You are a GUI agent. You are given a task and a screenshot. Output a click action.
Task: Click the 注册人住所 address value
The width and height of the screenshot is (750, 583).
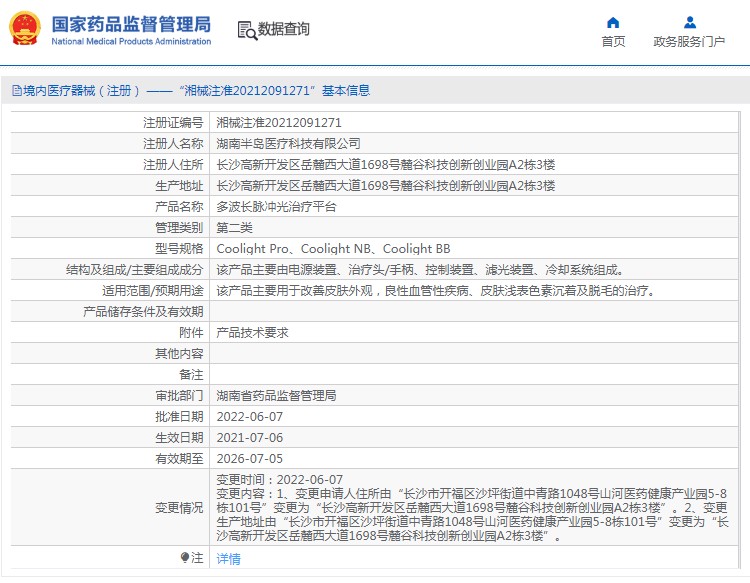(x=386, y=165)
